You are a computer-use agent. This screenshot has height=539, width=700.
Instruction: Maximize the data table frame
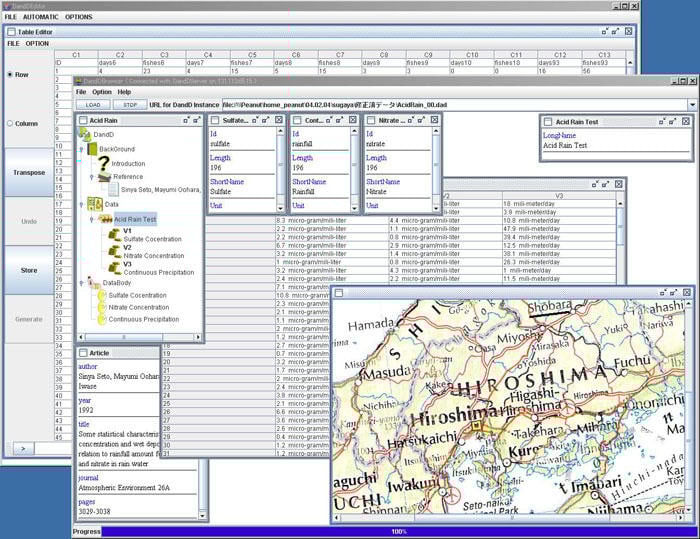tap(605, 184)
